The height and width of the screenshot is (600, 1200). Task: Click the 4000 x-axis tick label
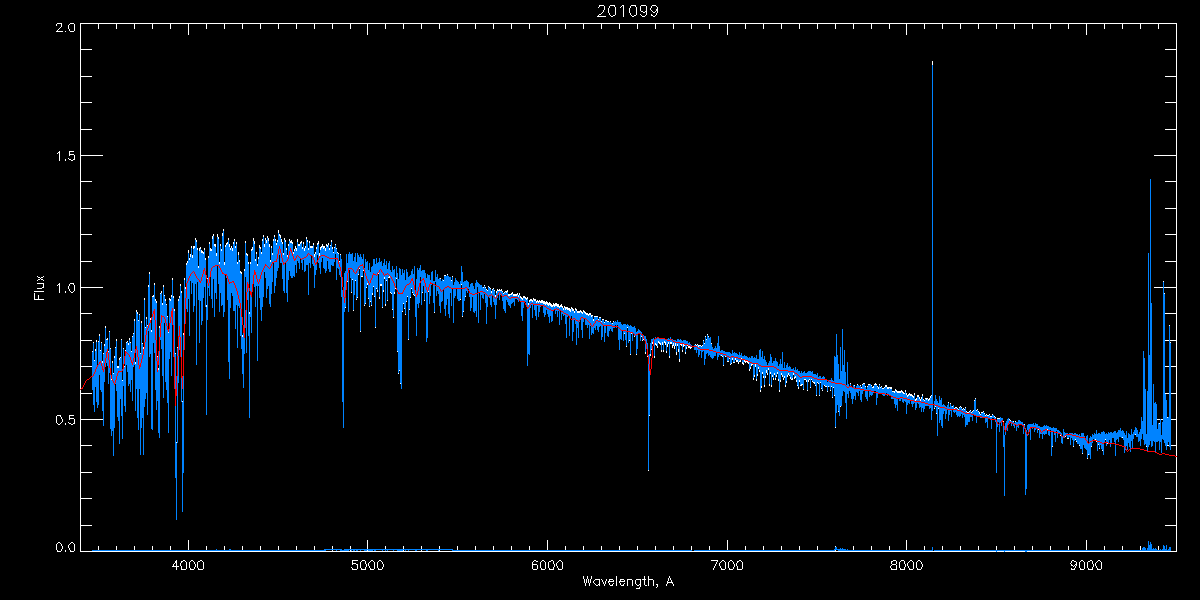point(188,565)
